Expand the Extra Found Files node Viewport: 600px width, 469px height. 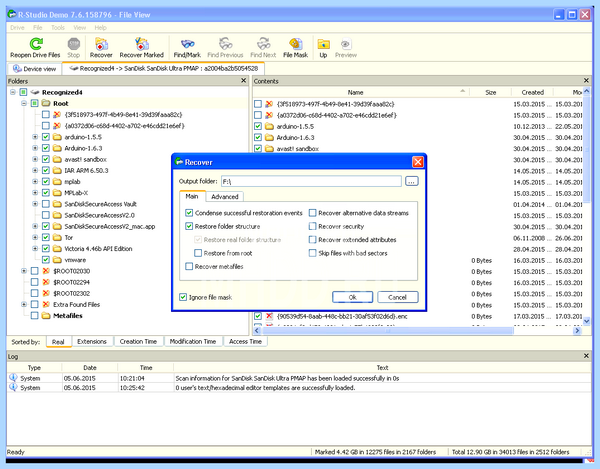[24, 305]
